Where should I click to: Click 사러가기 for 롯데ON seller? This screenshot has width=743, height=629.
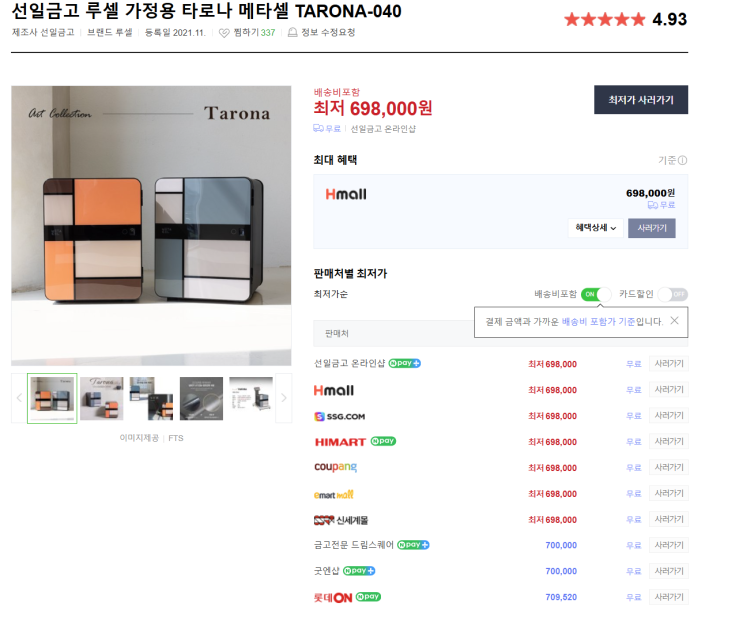pos(669,597)
